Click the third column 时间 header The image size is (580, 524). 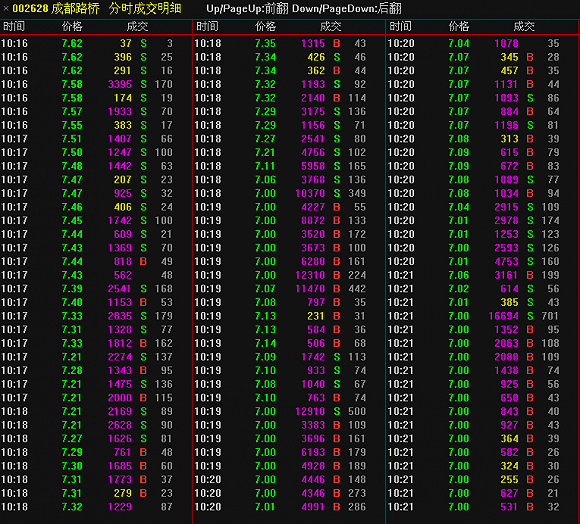pyautogui.click(x=400, y=26)
